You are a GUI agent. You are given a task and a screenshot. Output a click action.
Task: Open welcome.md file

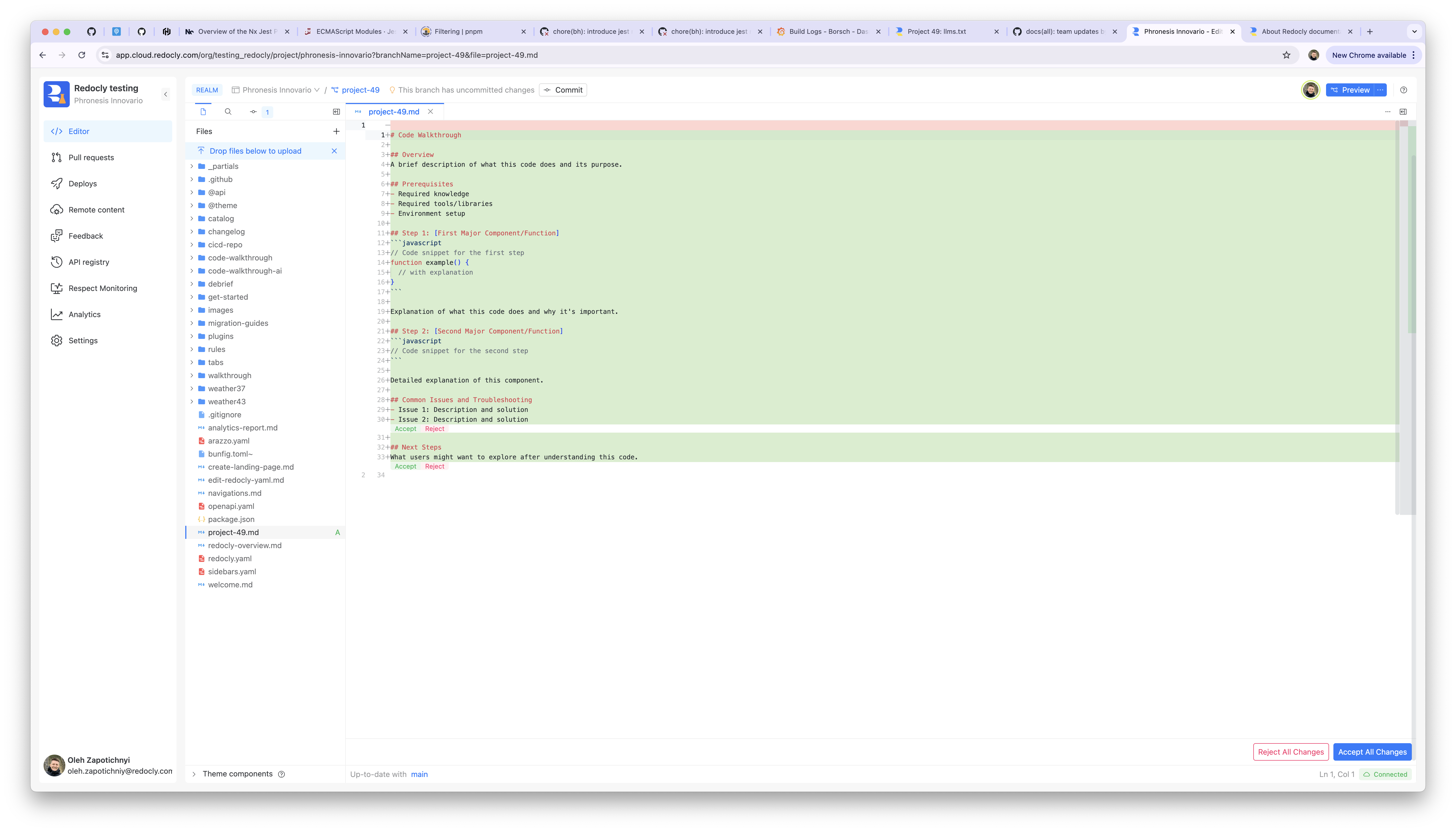click(x=230, y=585)
